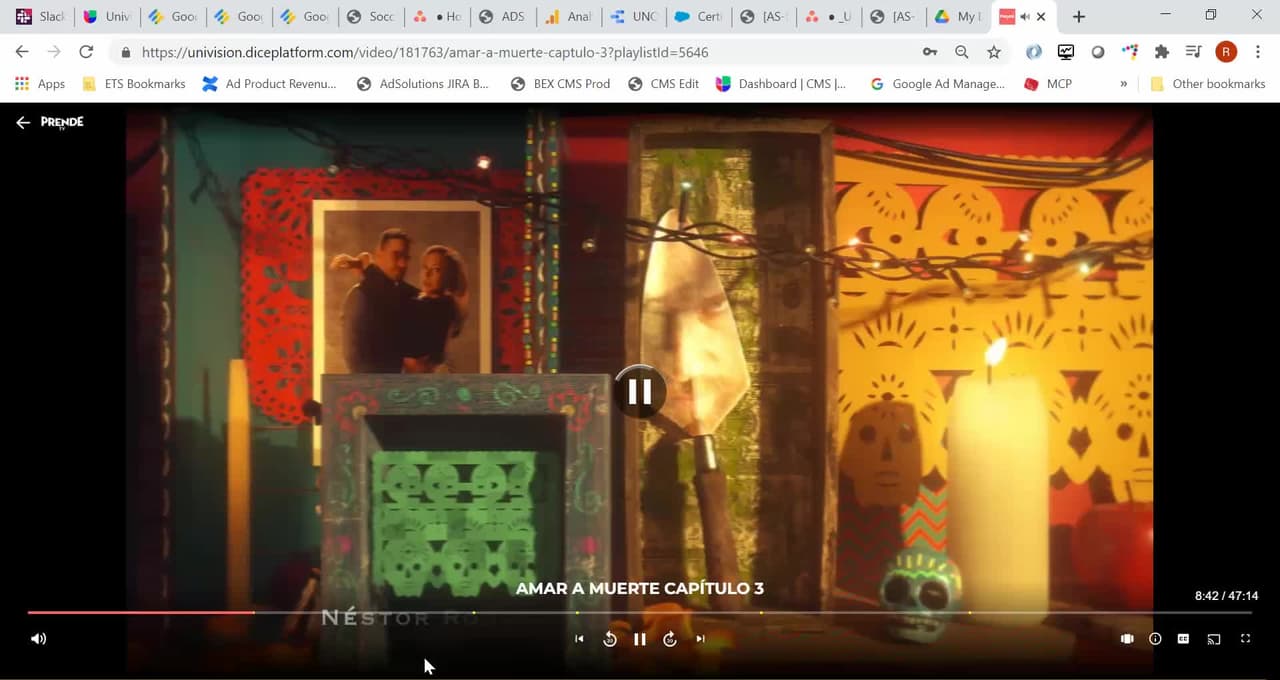
Task: Enter fullscreen mode in the player
Action: coord(1245,639)
